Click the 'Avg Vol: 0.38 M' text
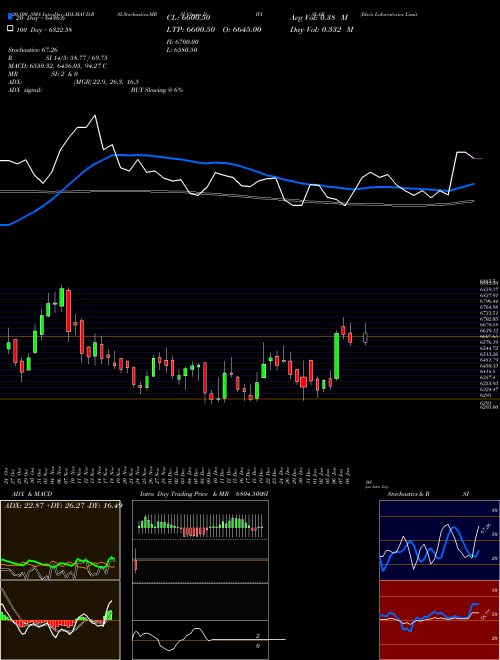The height and width of the screenshot is (660, 500). (319, 18)
